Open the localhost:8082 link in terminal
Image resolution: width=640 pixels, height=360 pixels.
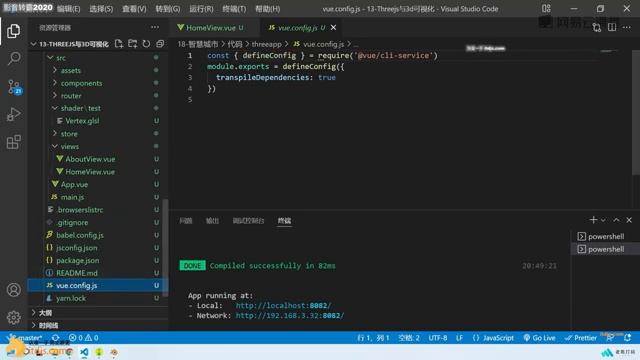283,305
